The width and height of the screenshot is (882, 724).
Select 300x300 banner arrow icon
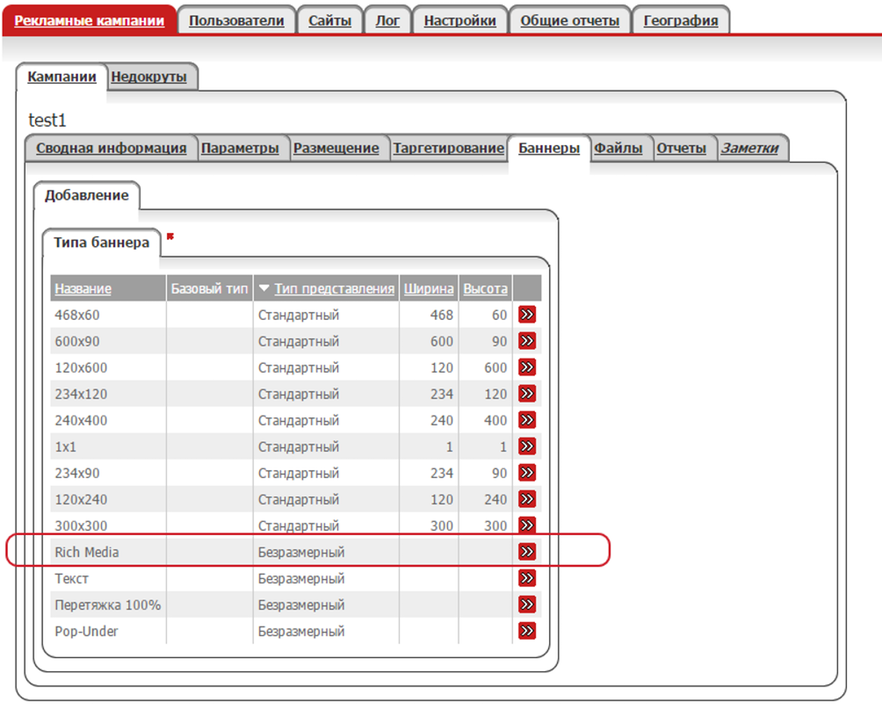pyautogui.click(x=526, y=525)
